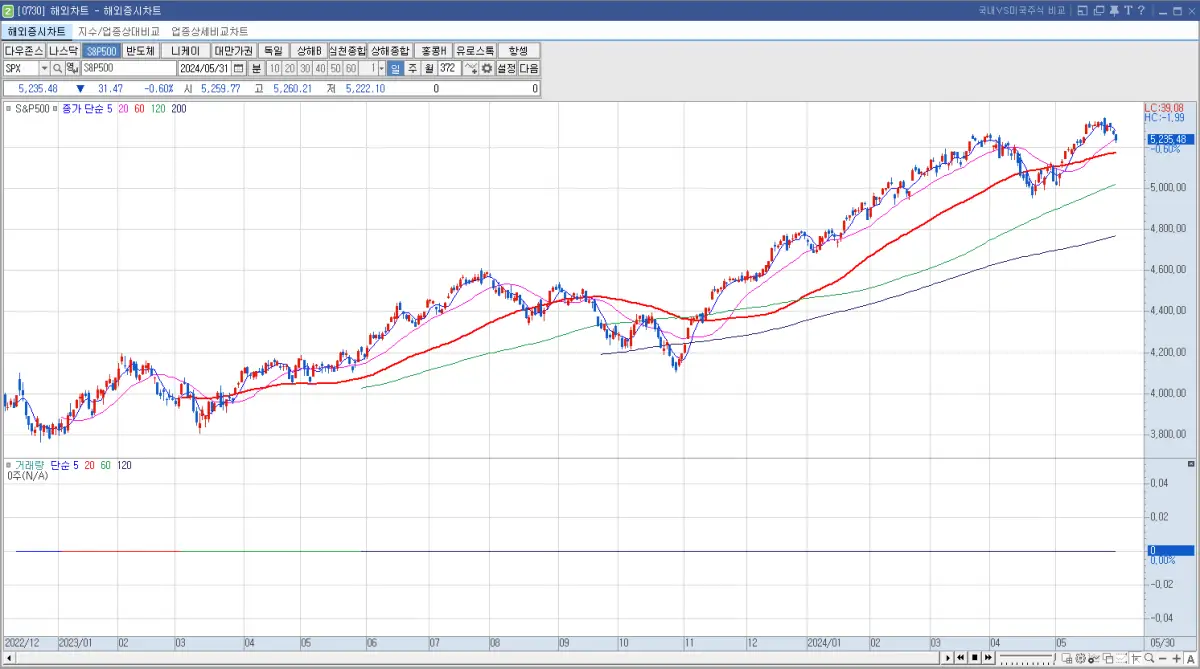Click the 다음 next button
This screenshot has width=1200, height=669.
(x=528, y=68)
